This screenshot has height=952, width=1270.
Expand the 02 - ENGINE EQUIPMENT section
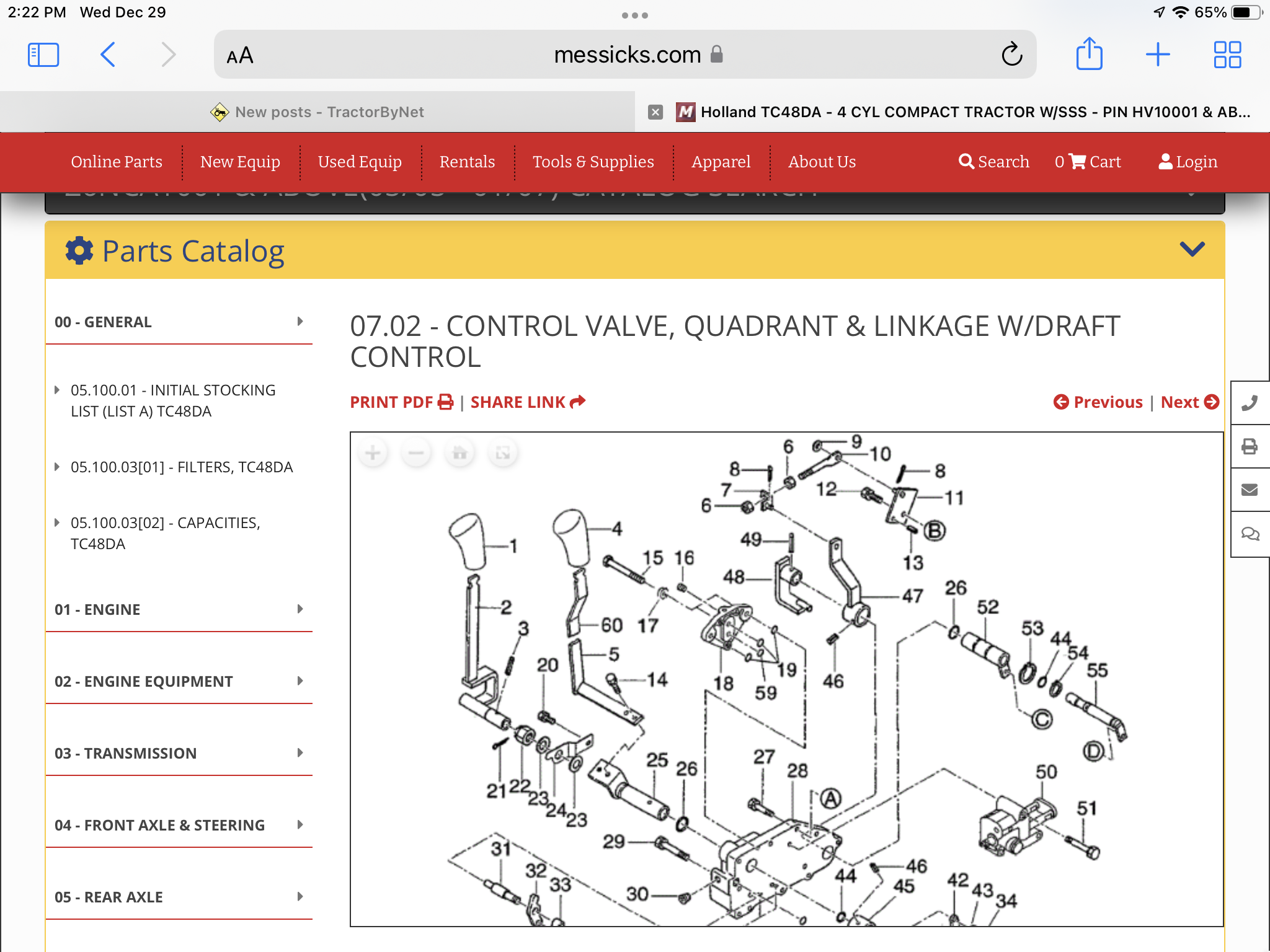[x=179, y=681]
